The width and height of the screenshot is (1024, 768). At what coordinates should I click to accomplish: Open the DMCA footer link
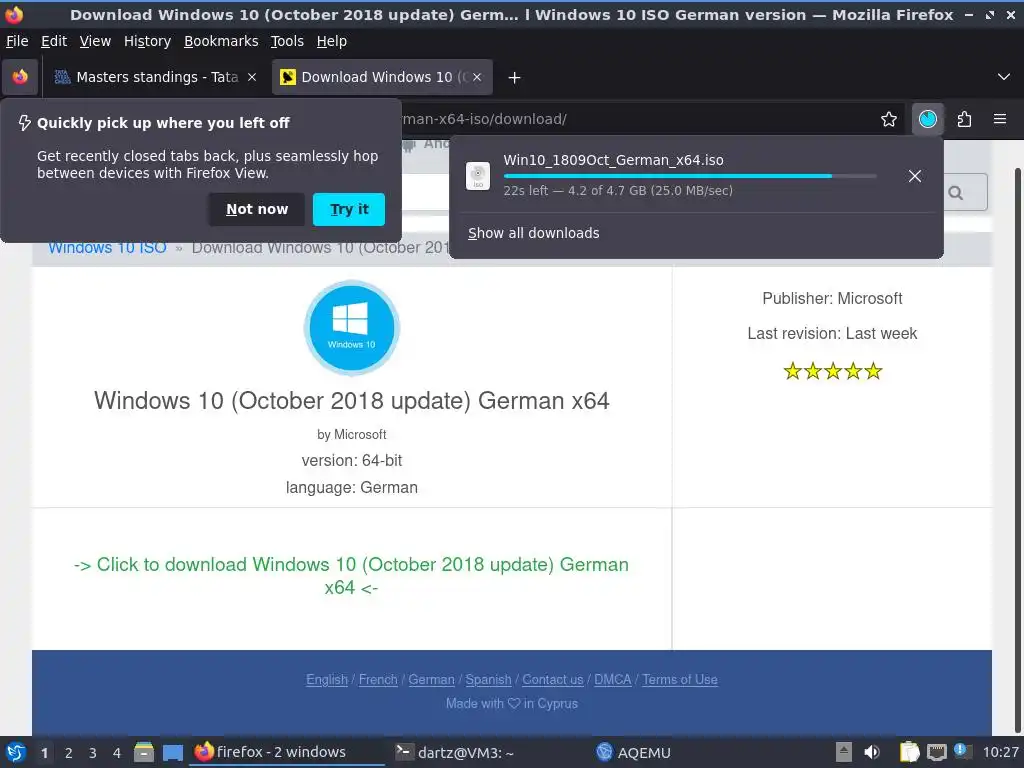(613, 680)
